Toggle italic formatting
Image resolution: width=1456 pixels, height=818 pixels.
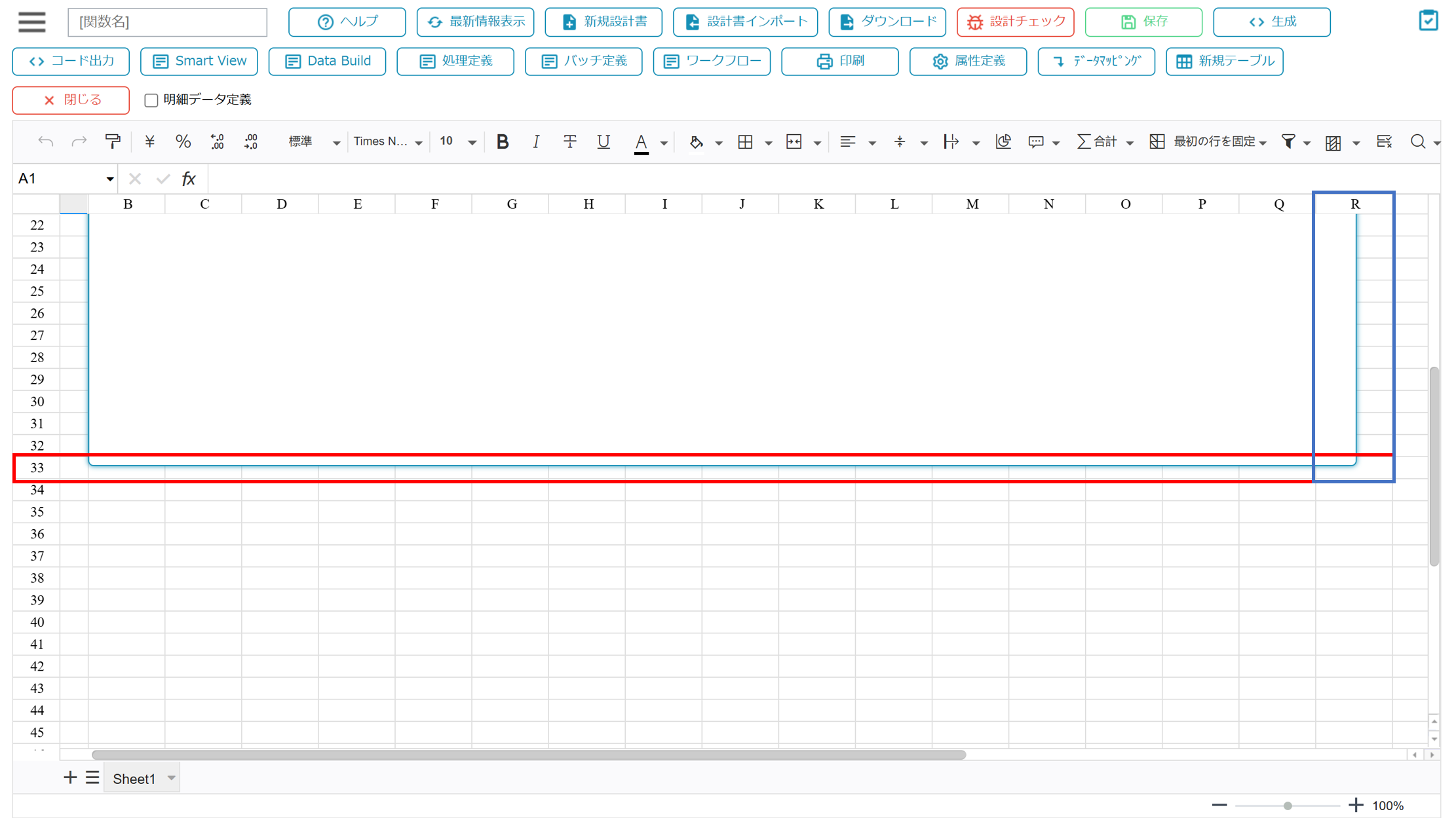coord(535,141)
